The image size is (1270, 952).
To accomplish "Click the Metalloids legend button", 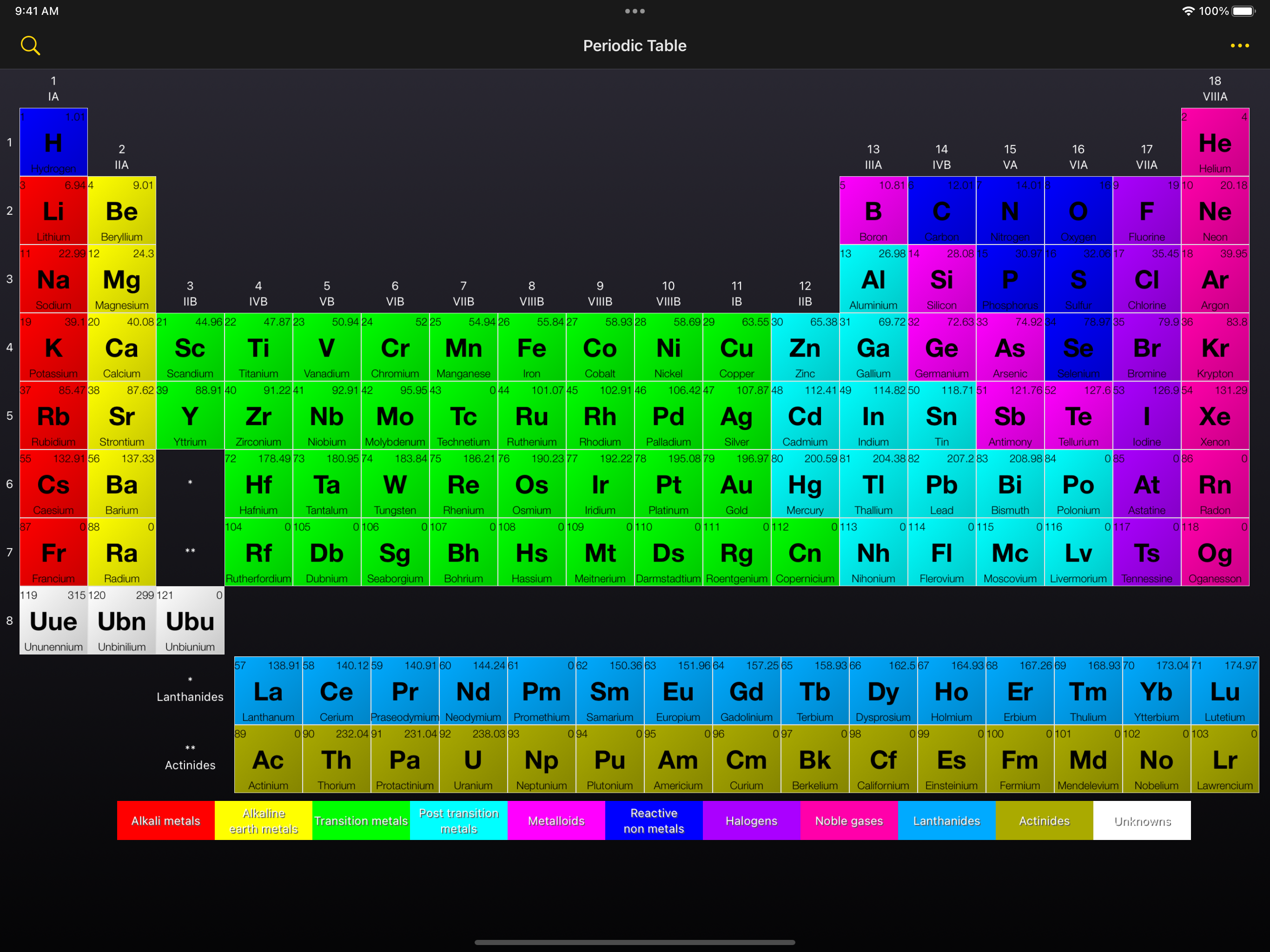I will [556, 820].
